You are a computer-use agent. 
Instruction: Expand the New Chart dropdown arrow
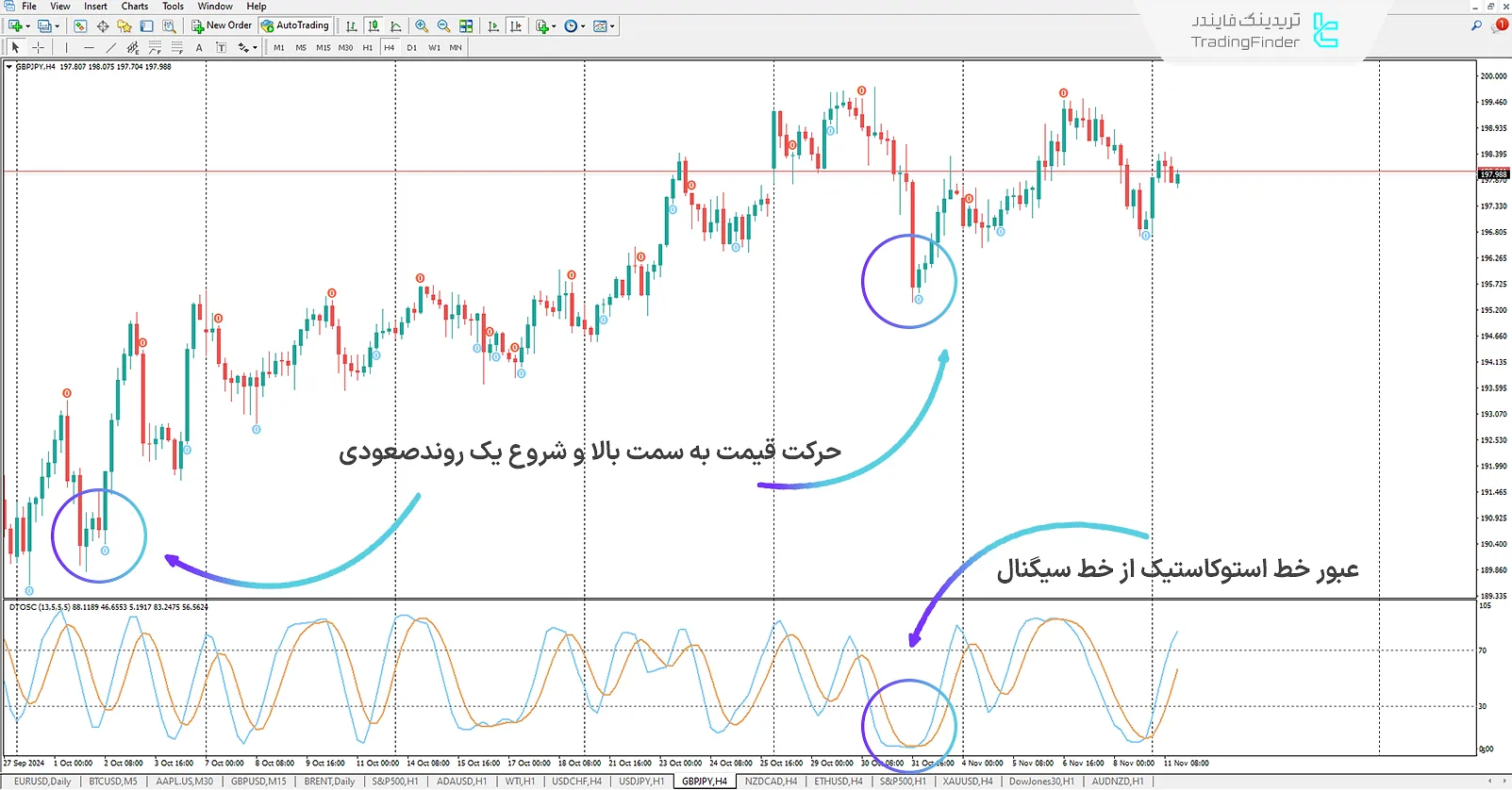[x=28, y=26]
